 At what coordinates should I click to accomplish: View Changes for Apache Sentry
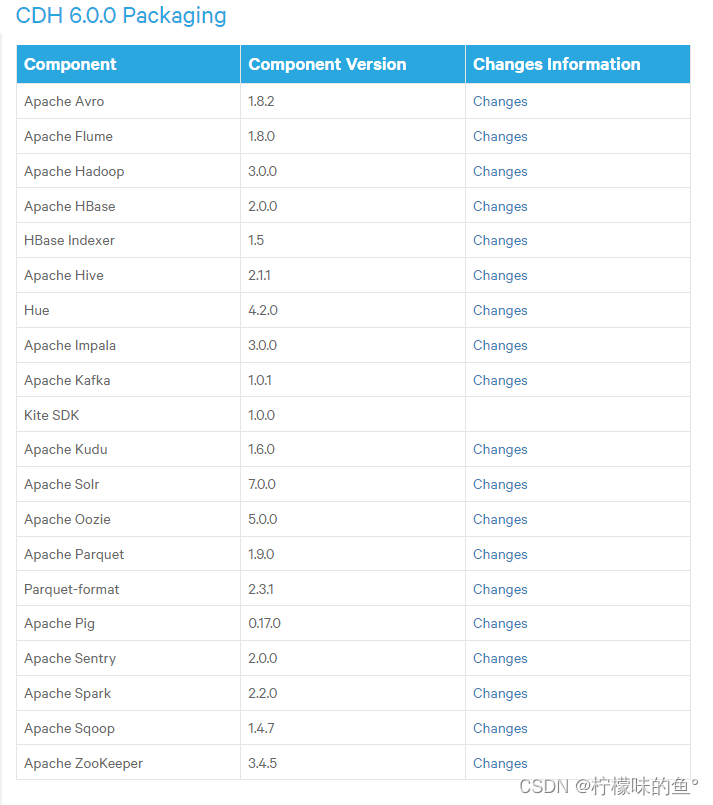[x=500, y=659]
